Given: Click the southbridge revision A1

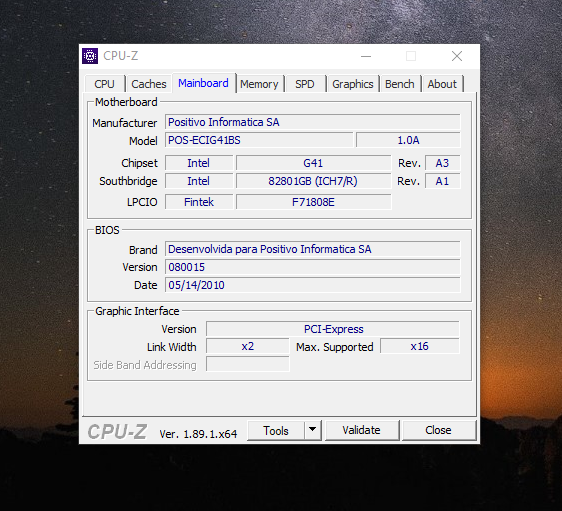Looking at the screenshot, I should tap(442, 181).
